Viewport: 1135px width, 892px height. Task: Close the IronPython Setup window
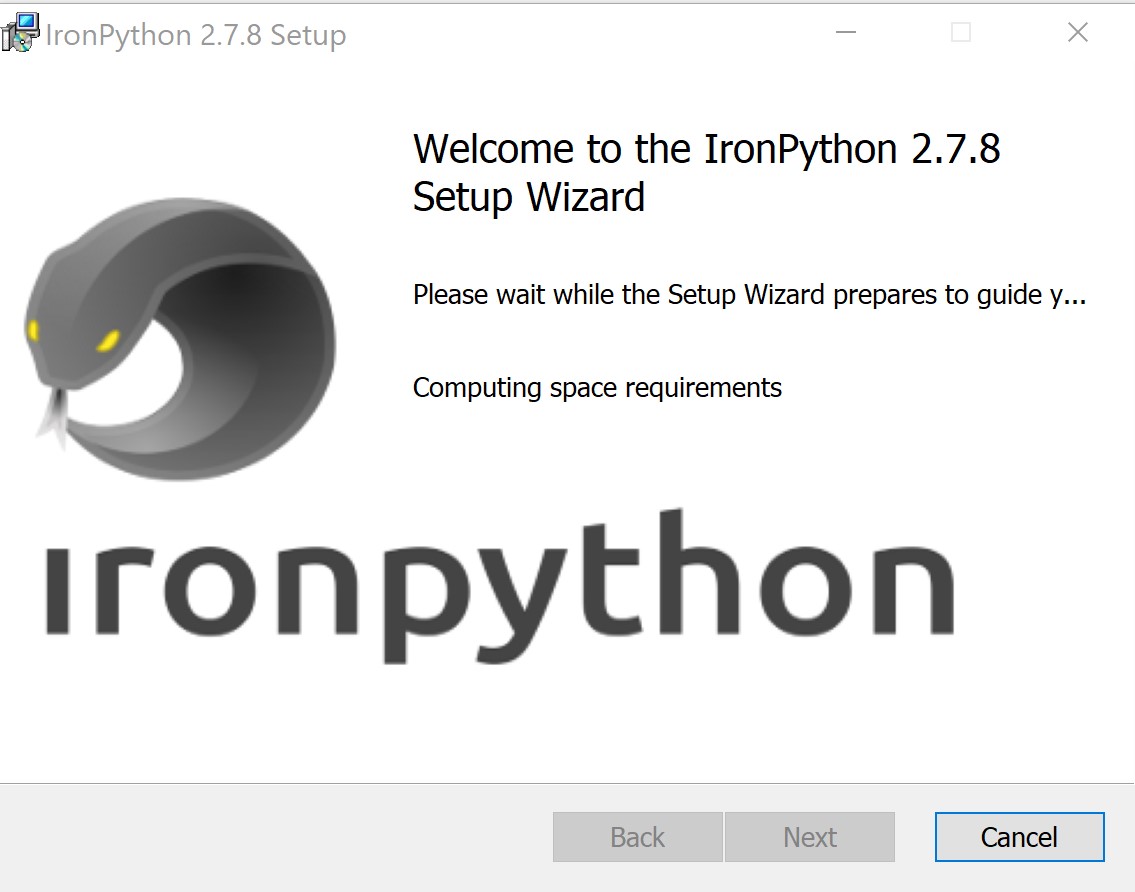tap(1077, 32)
